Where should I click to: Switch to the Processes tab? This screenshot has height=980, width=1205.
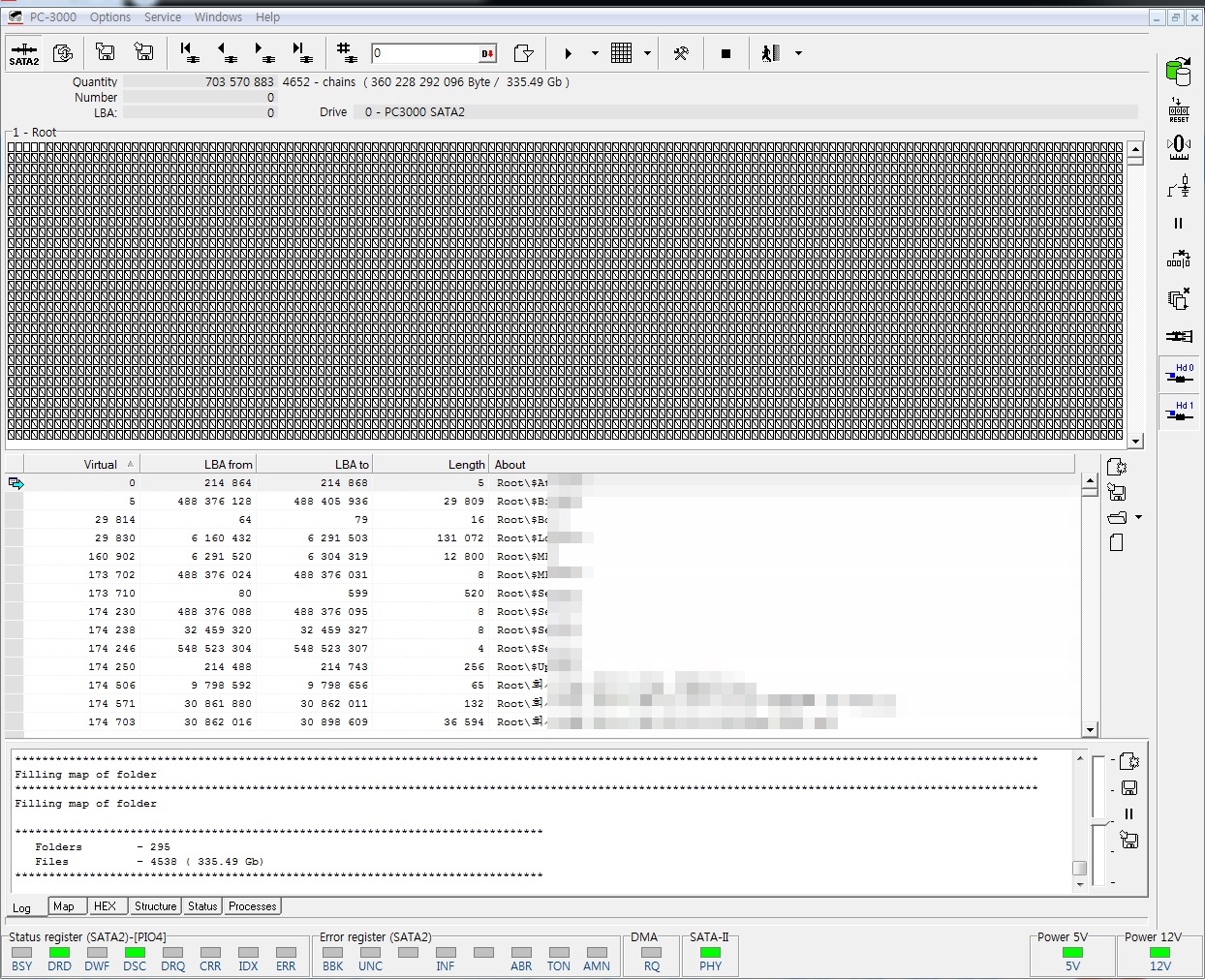[252, 906]
